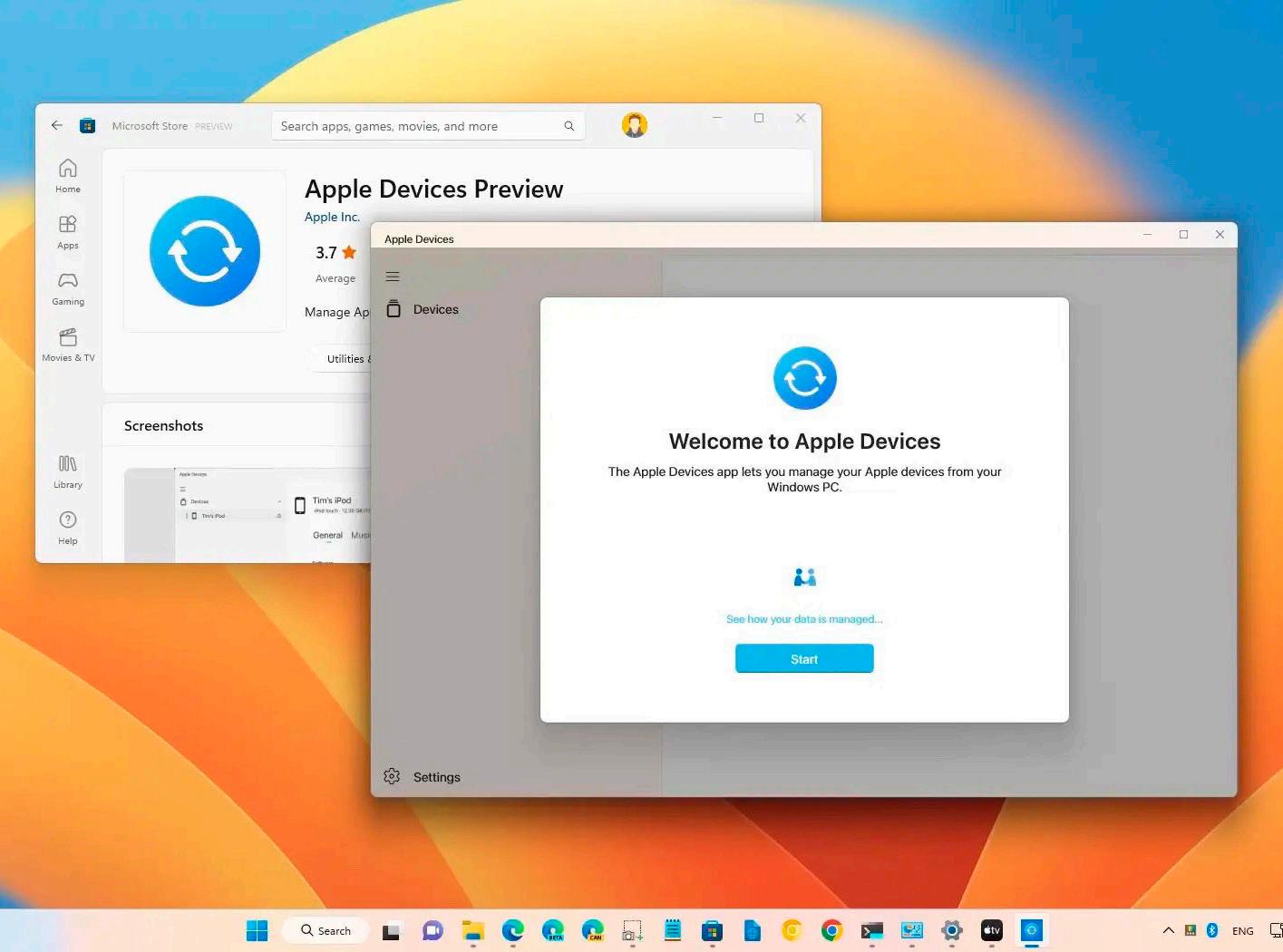The height and width of the screenshot is (952, 1283).
Task: Click the Bluetooth icon in system tray
Action: 1212,930
